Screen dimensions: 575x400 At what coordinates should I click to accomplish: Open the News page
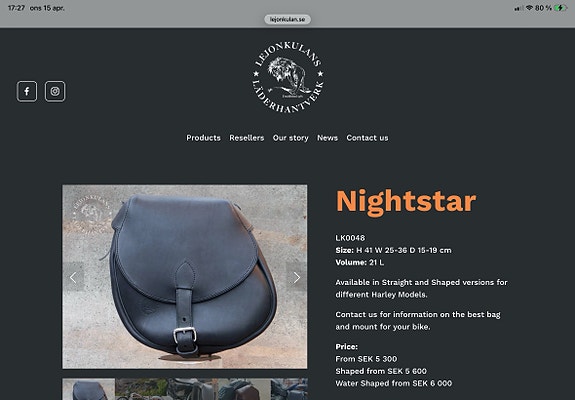coord(327,138)
